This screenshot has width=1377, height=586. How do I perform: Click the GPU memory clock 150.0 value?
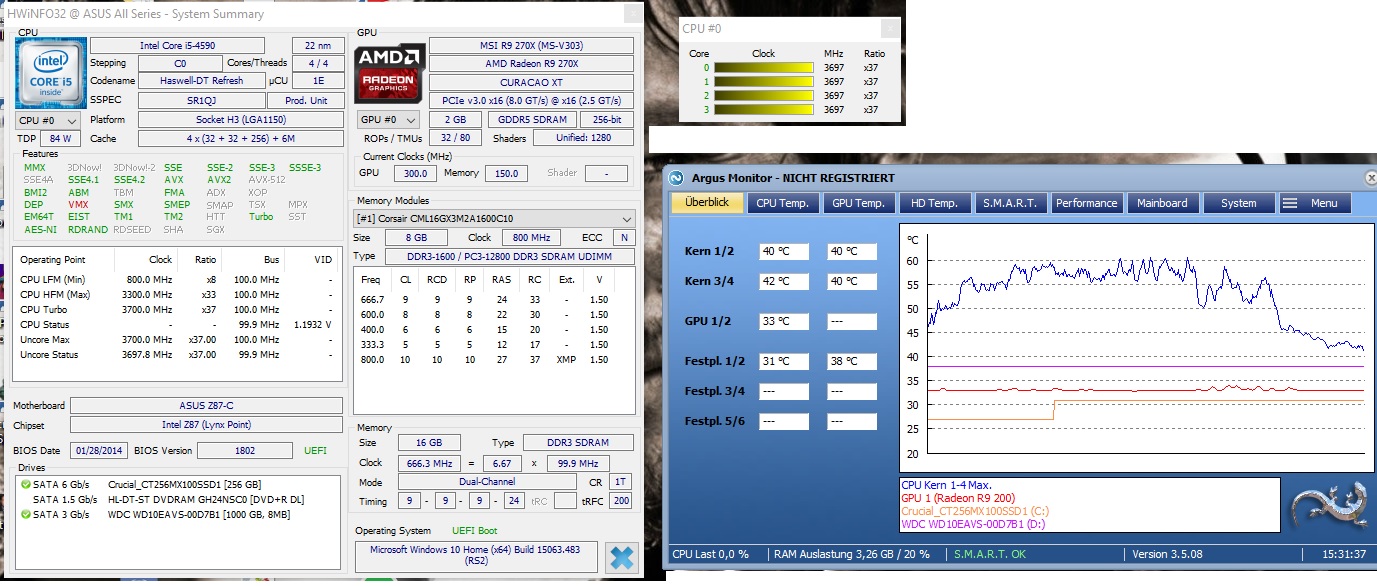pos(507,174)
